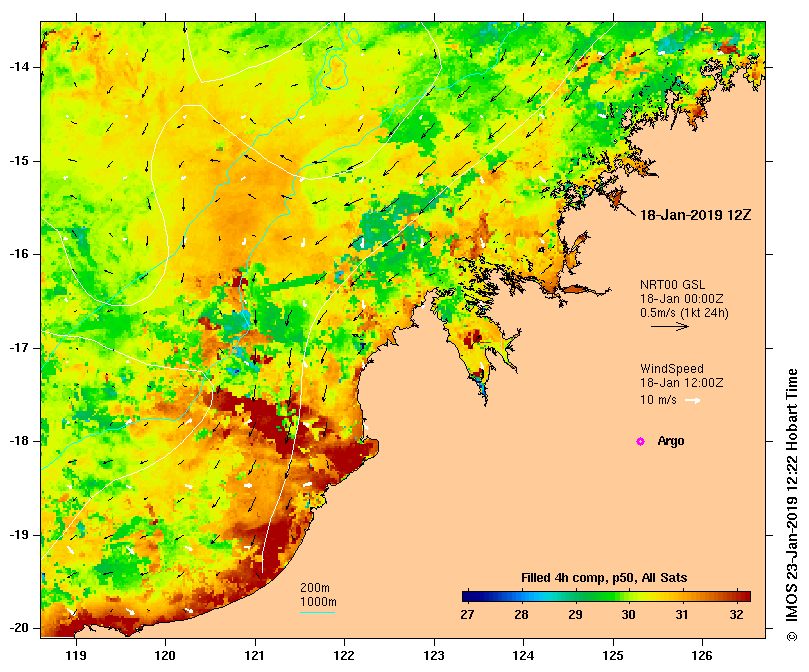Click the '10 m/s' wind scale text
Image resolution: width=809 pixels, height=672 pixels.
658,400
